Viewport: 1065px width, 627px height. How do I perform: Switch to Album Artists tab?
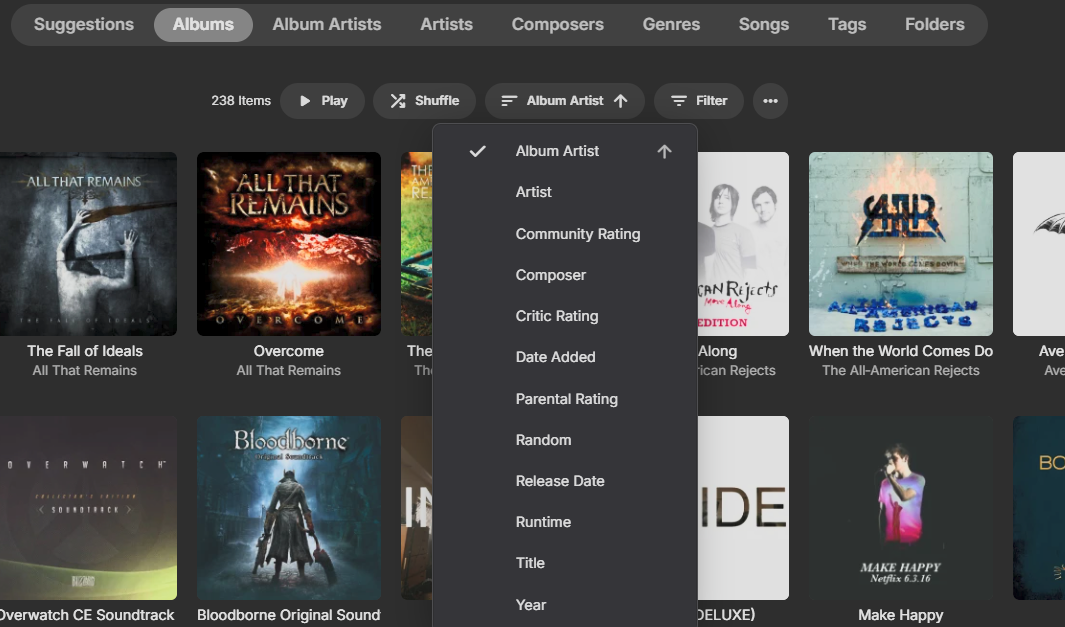pyautogui.click(x=327, y=24)
